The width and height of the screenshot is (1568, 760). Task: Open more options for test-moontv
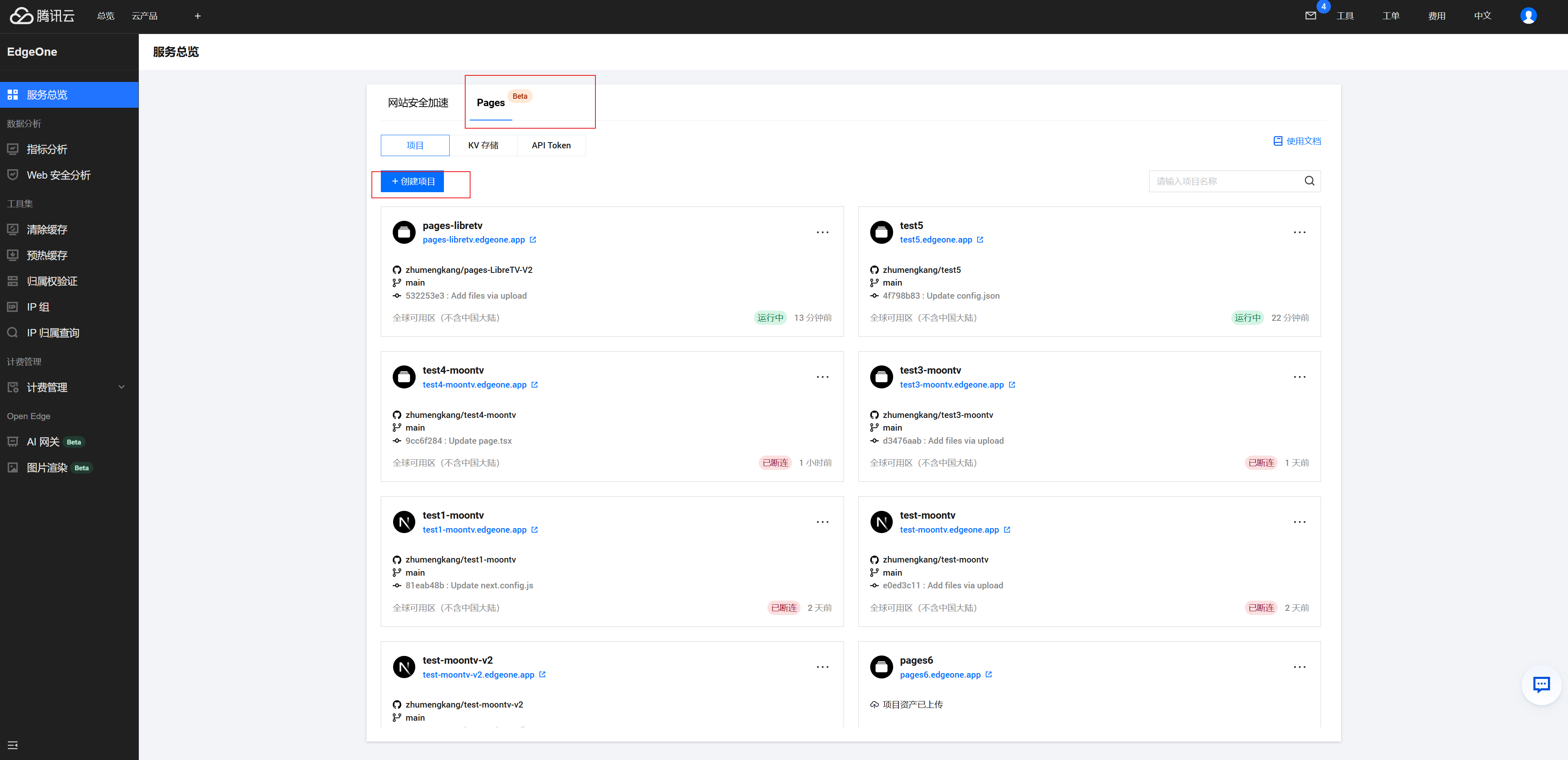(x=1299, y=522)
